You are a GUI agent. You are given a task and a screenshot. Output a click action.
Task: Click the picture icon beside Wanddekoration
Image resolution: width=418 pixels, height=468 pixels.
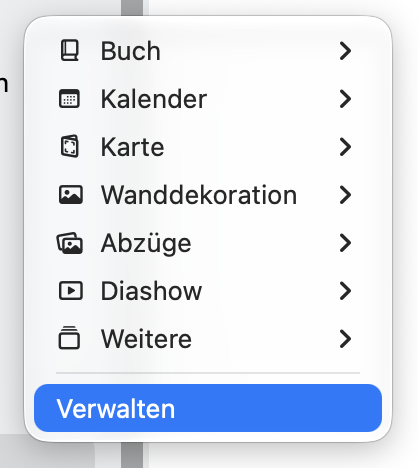point(71,195)
